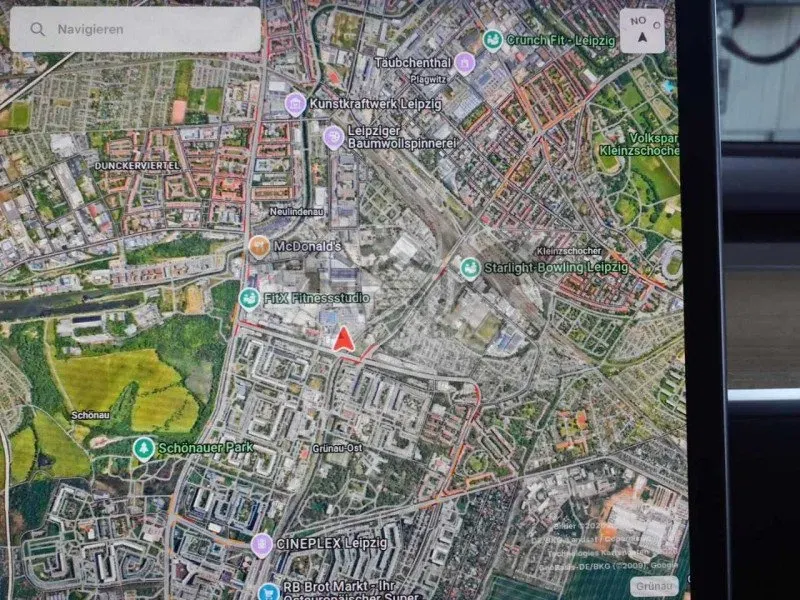Click the Grünau-Ost district label

click(x=337, y=448)
